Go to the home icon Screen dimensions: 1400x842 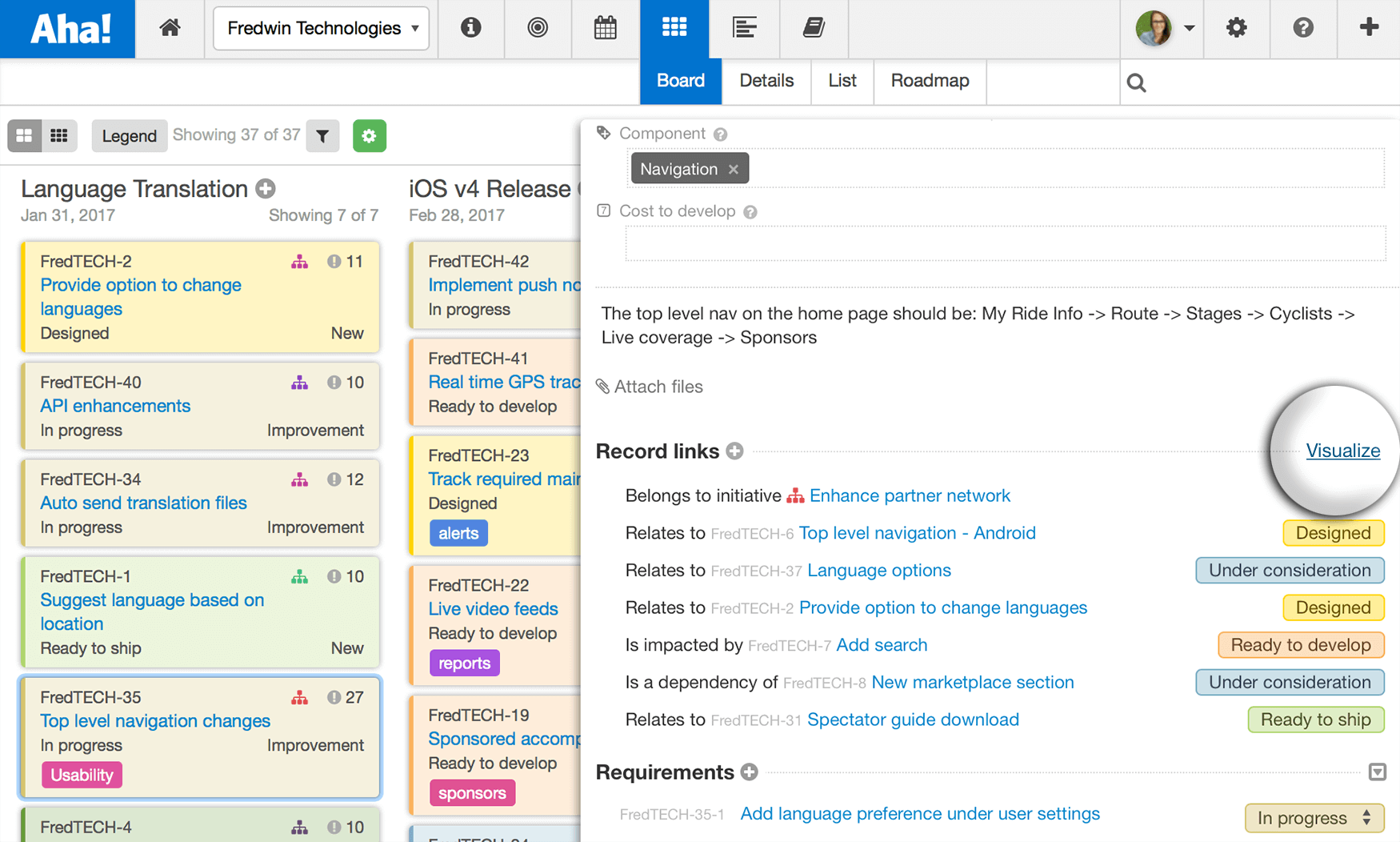170,28
